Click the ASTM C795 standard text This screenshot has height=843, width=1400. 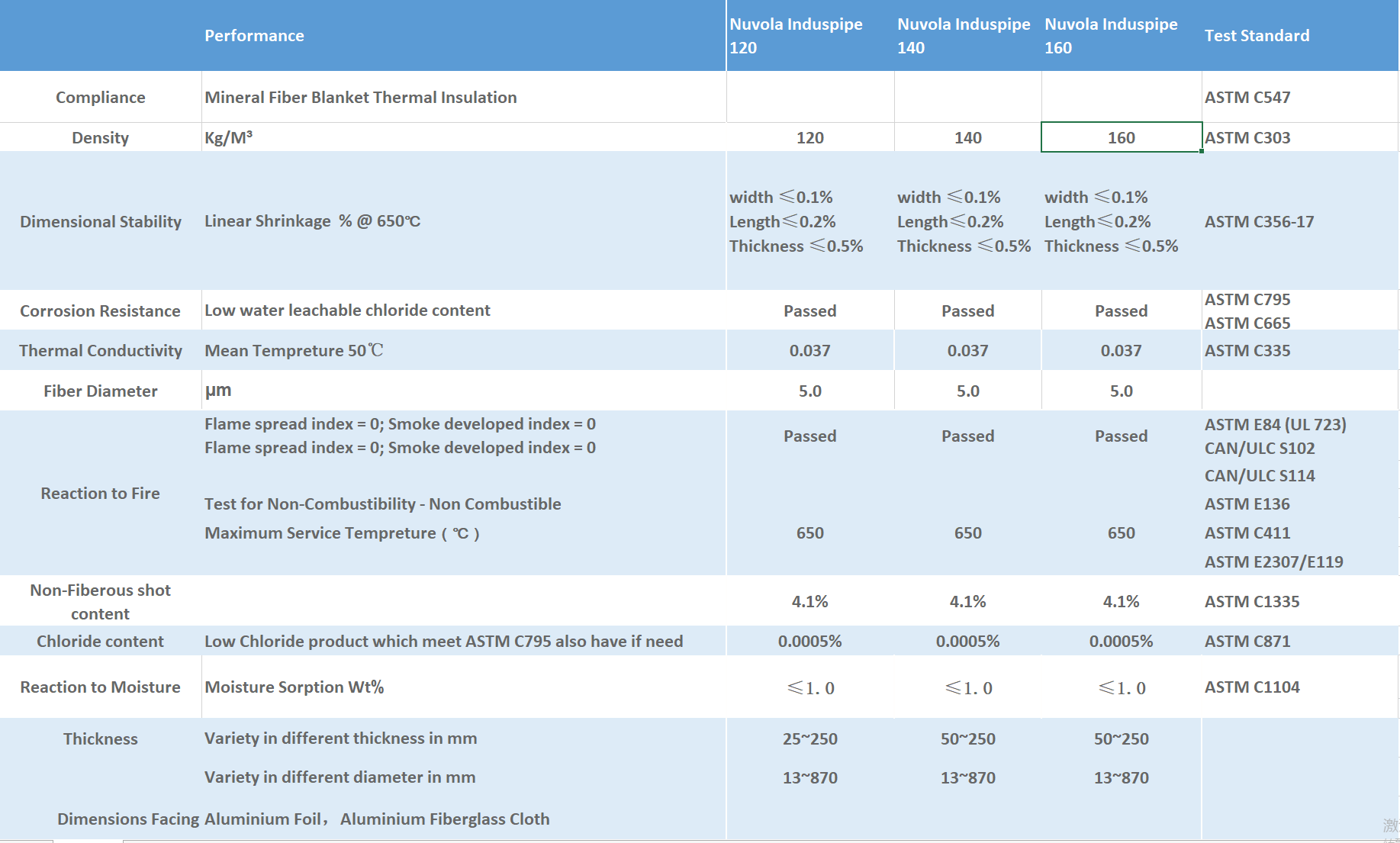click(1247, 299)
